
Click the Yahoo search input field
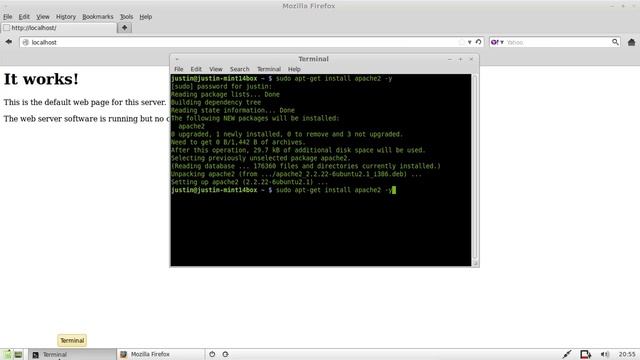coord(557,42)
